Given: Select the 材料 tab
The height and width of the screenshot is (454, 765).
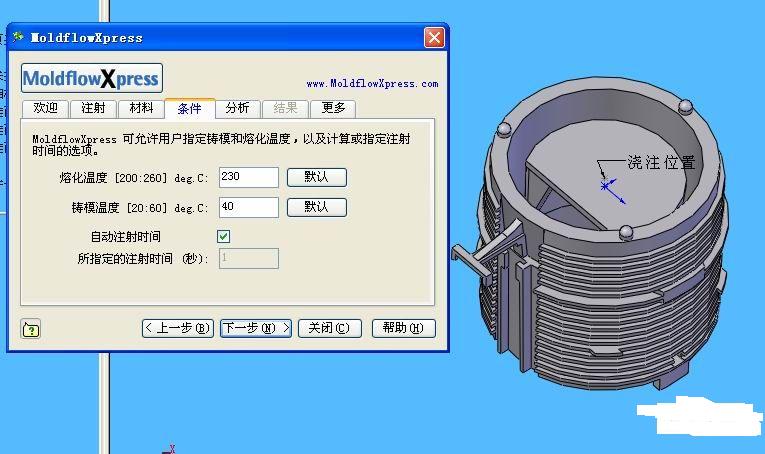Looking at the screenshot, I should [141, 108].
